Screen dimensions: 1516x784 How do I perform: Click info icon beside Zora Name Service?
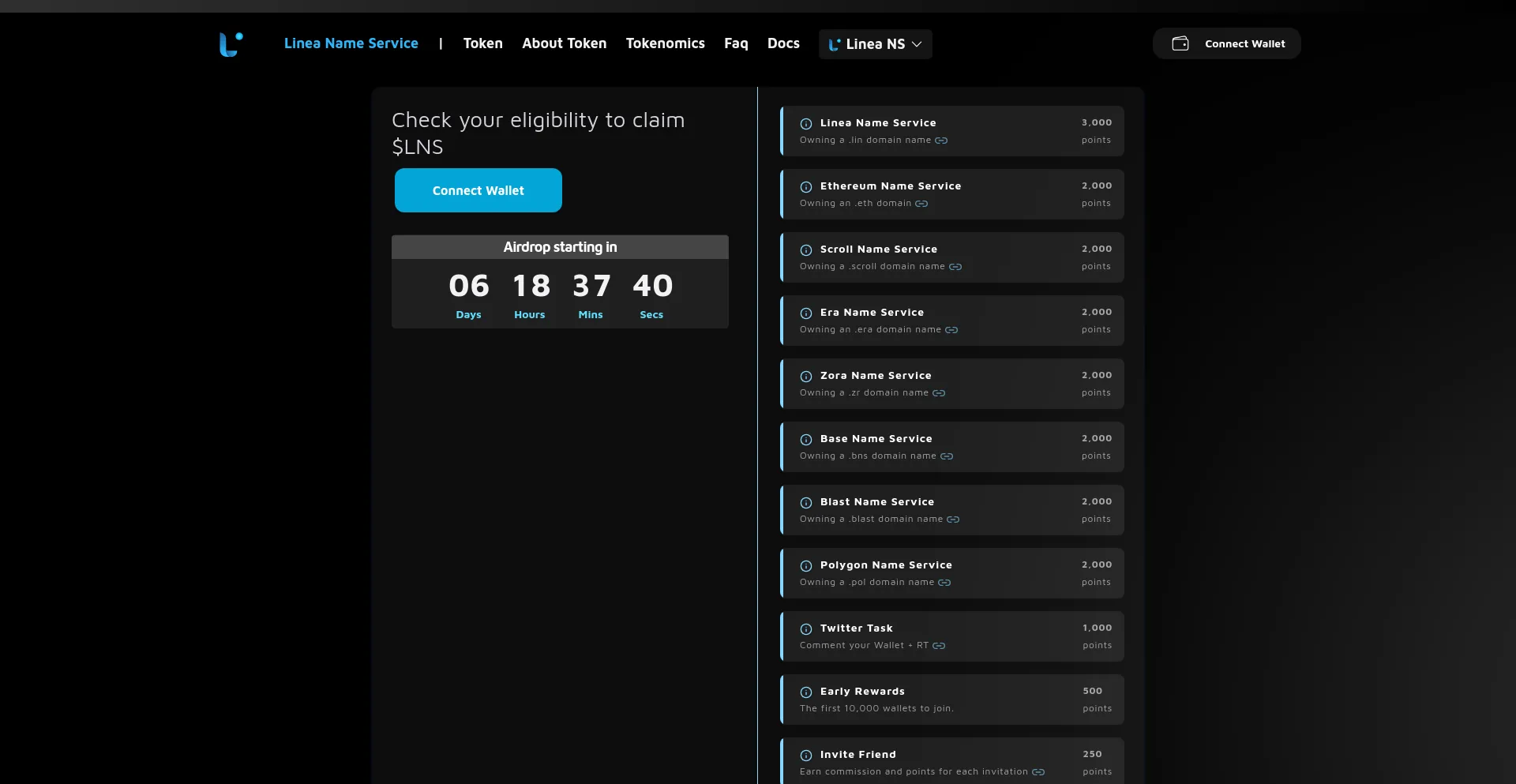[806, 377]
